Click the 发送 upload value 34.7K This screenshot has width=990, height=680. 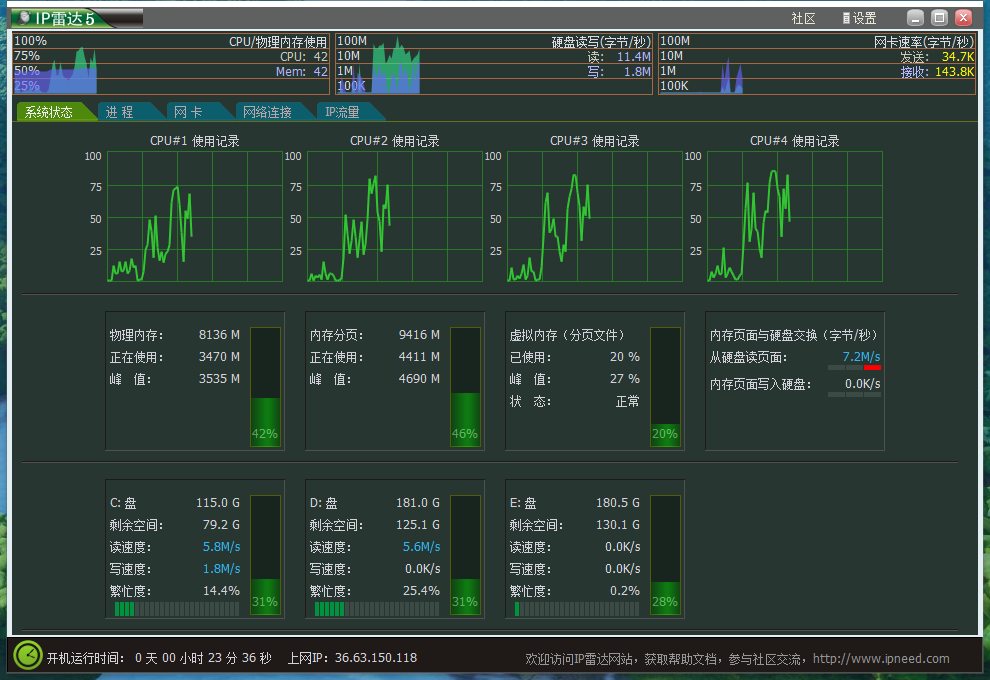957,57
